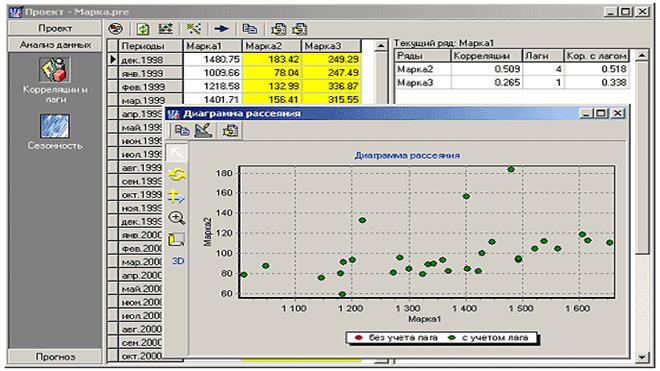660x371 pixels.
Task: Click the yellow move arrows chart tool
Action: (x=177, y=197)
